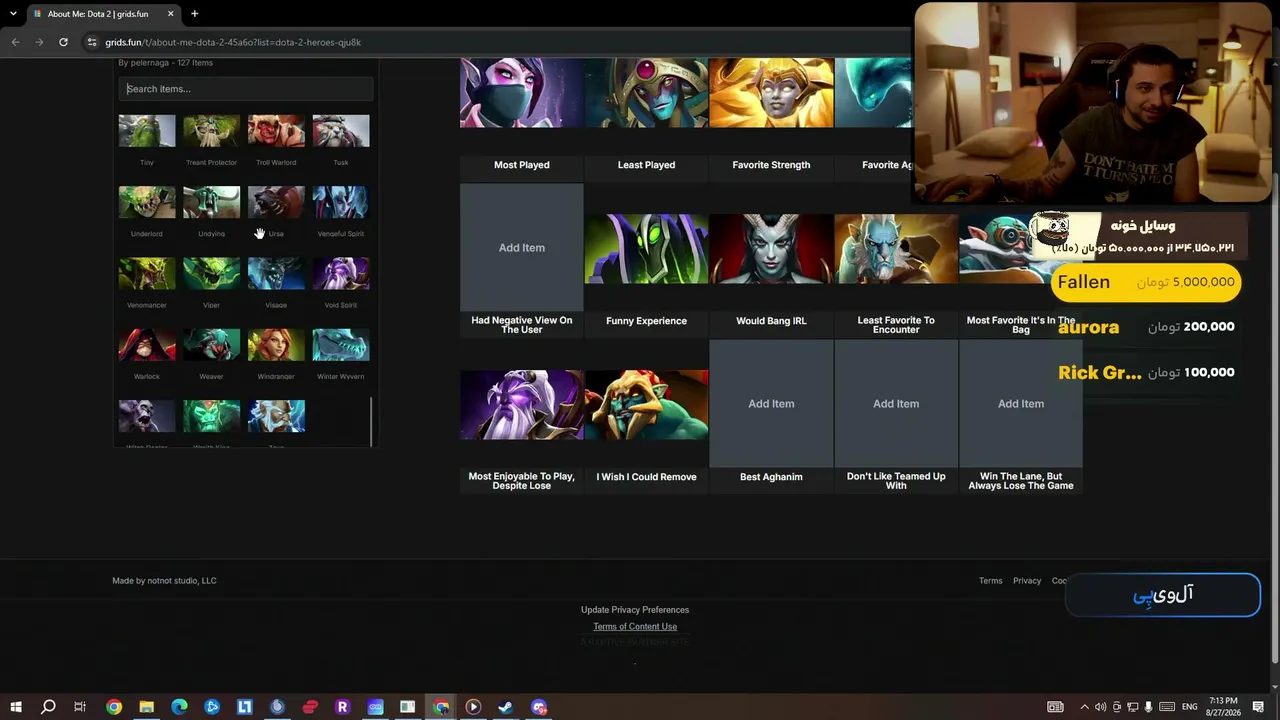Screen dimensions: 1280x720
Task: Open Terms of Content Use link
Action: tap(635, 627)
